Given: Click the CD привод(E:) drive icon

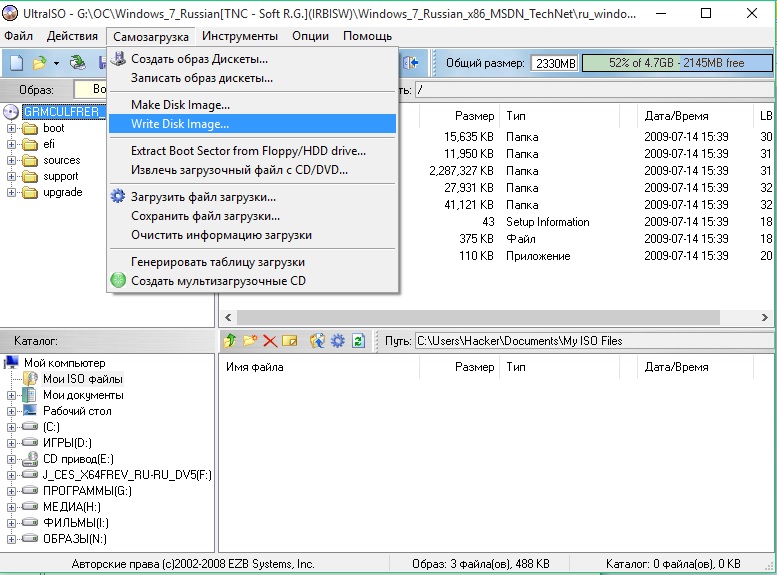Looking at the screenshot, I should click(x=30, y=459).
